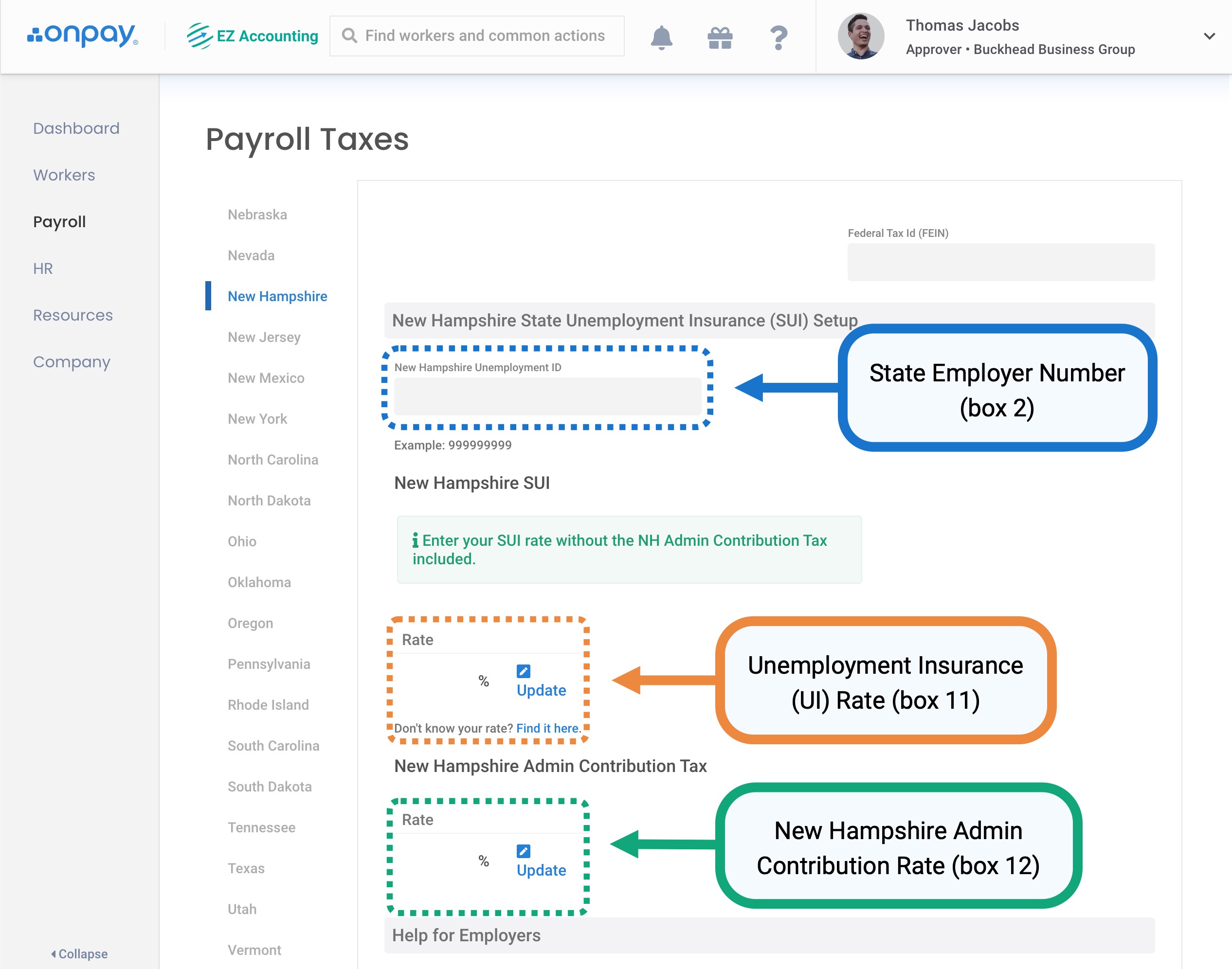Collapse the left sidebar
This screenshot has width=1232, height=969.
pos(79,954)
